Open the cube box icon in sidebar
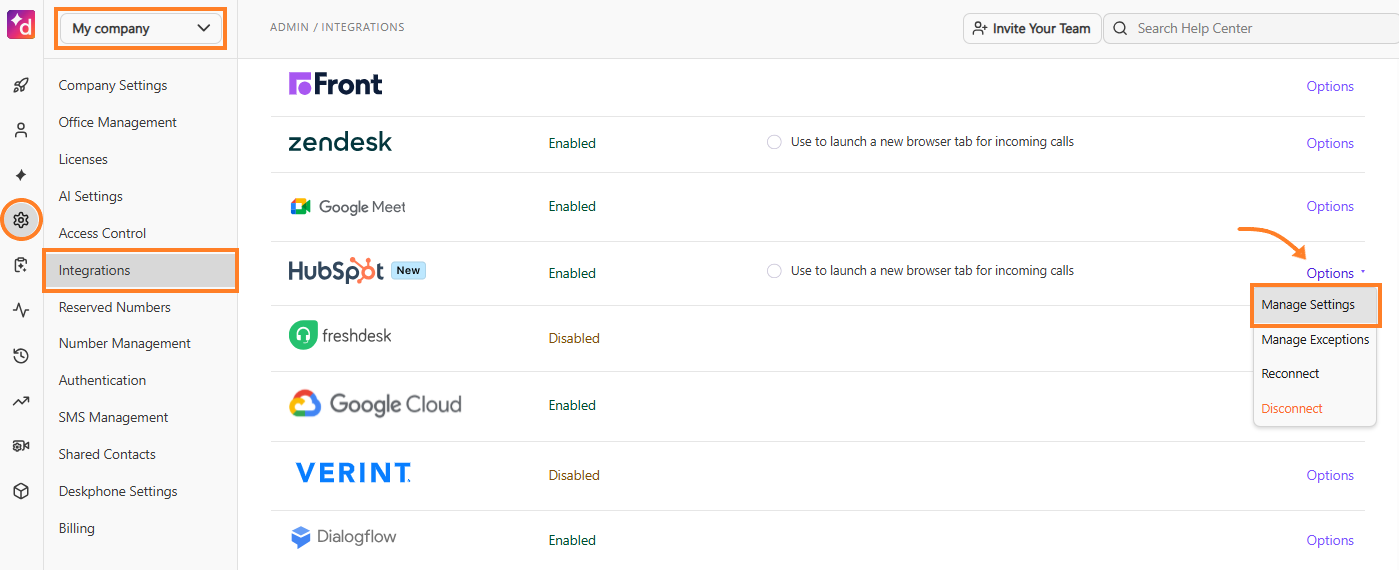 pyautogui.click(x=21, y=491)
